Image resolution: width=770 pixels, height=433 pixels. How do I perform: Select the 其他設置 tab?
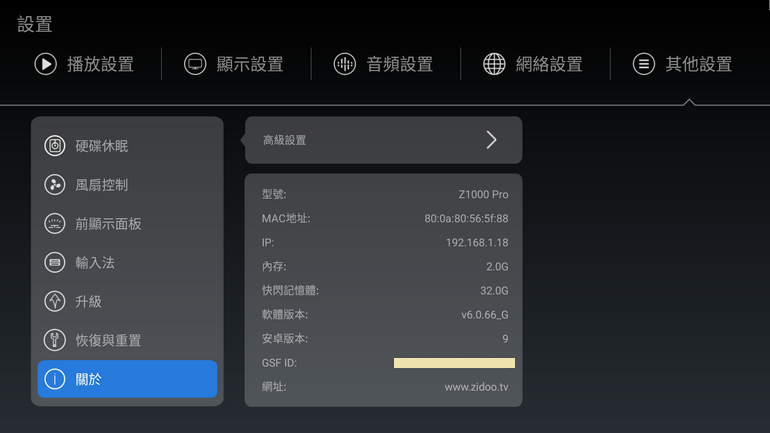pos(683,64)
